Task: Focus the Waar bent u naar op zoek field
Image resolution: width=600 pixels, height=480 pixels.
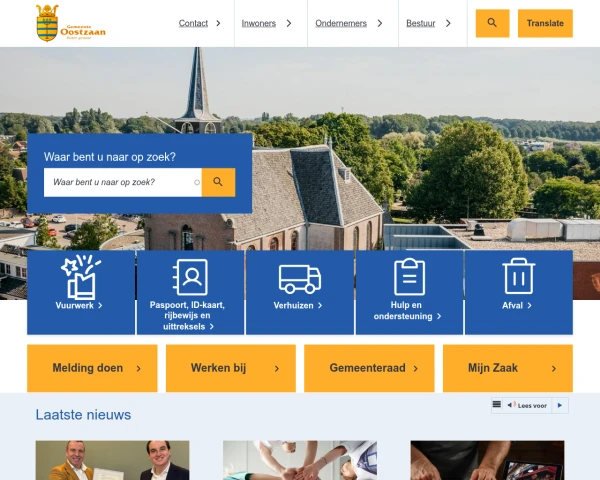Action: [122, 182]
